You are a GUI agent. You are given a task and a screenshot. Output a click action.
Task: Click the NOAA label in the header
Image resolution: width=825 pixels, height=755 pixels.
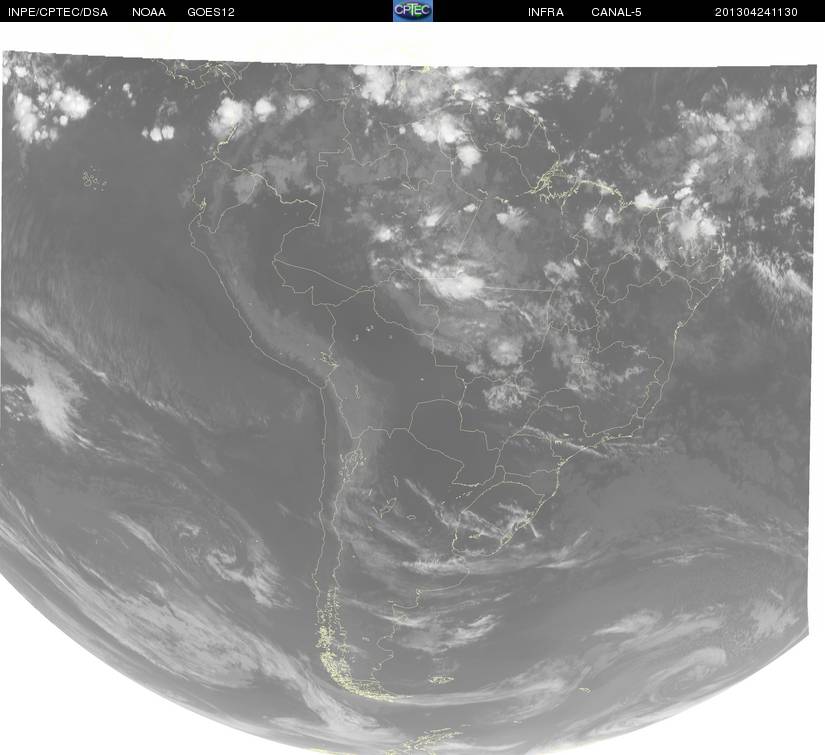(x=149, y=12)
